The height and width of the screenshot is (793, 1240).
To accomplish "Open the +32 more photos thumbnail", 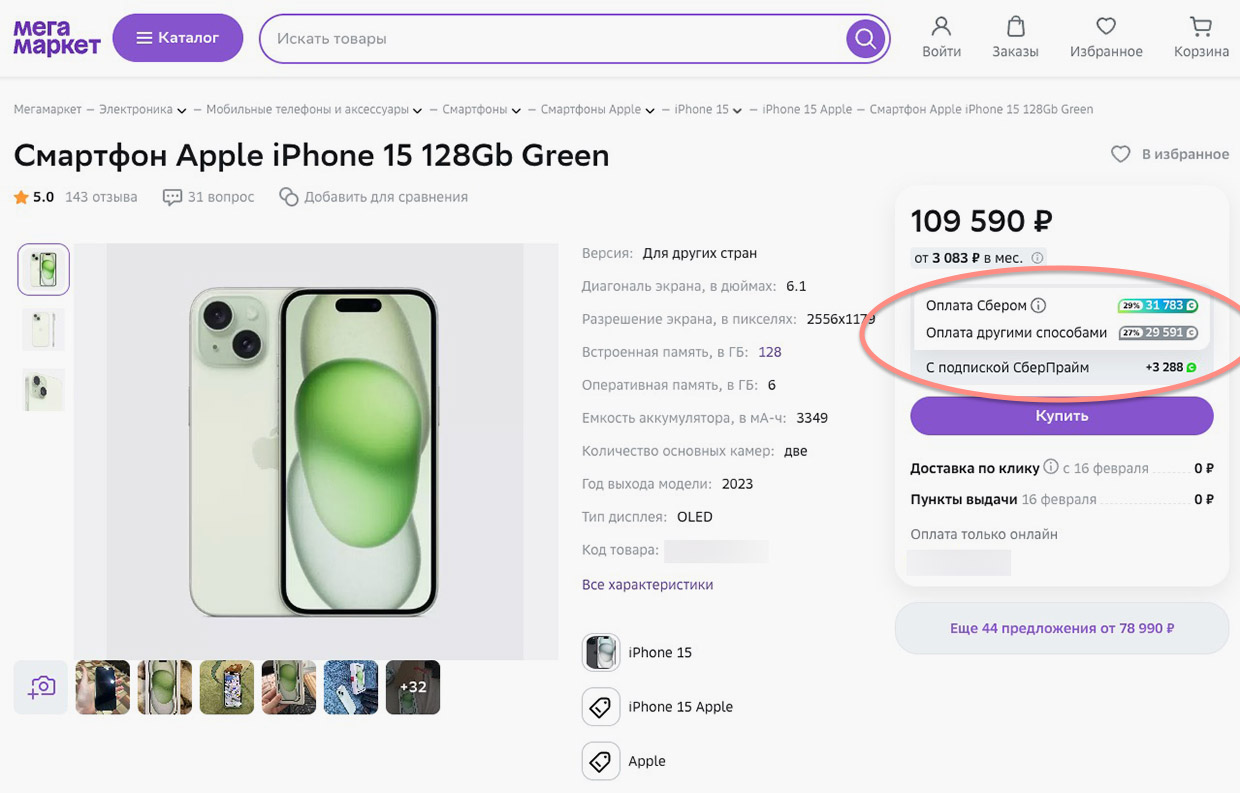I will click(413, 687).
